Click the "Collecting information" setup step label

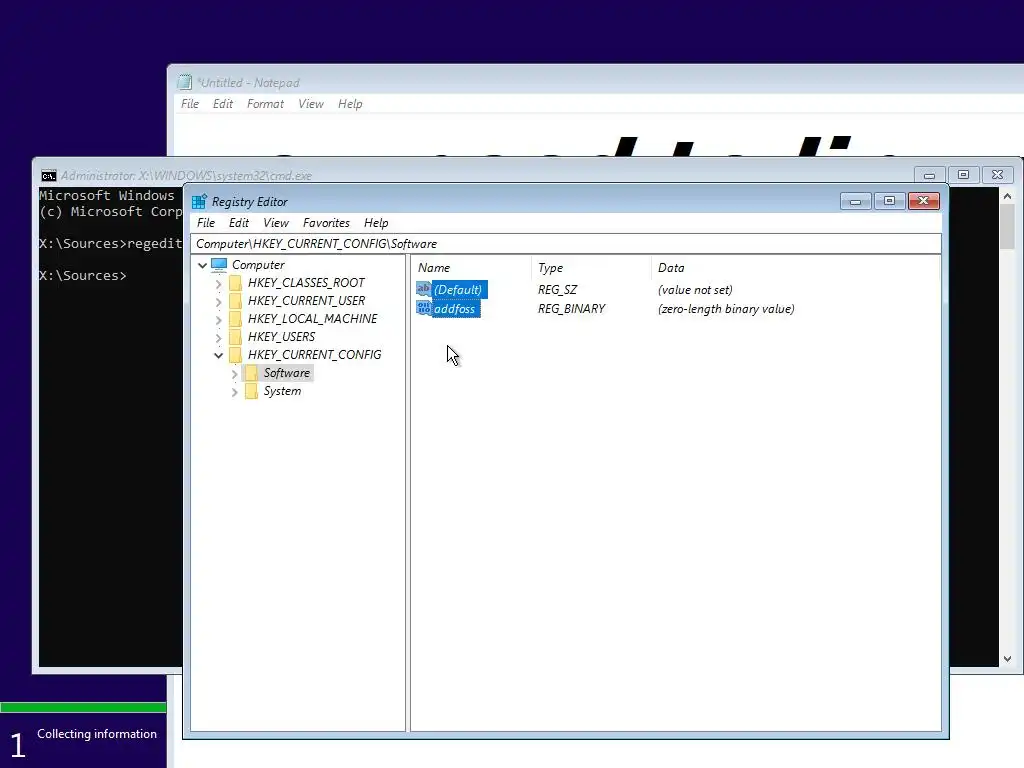(x=97, y=734)
